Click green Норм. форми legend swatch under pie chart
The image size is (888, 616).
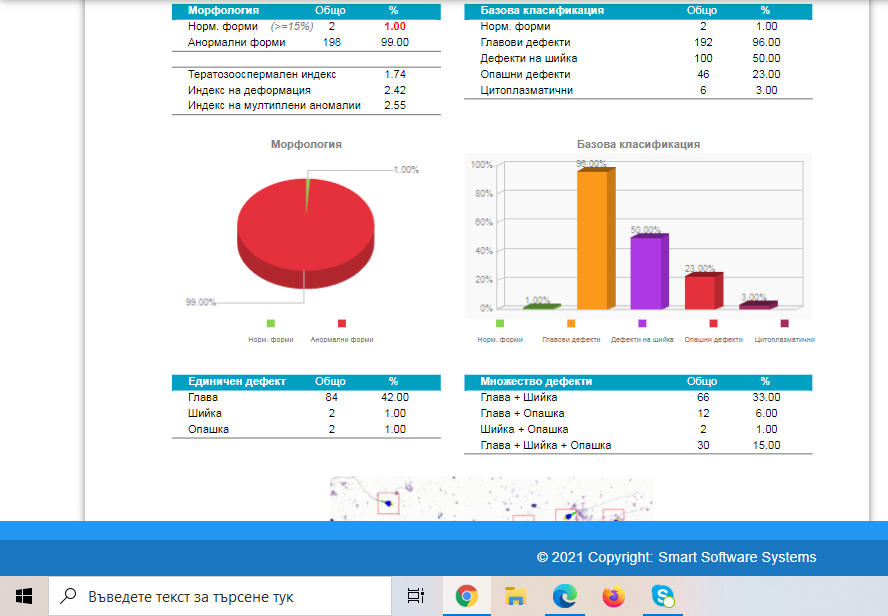pos(271,323)
